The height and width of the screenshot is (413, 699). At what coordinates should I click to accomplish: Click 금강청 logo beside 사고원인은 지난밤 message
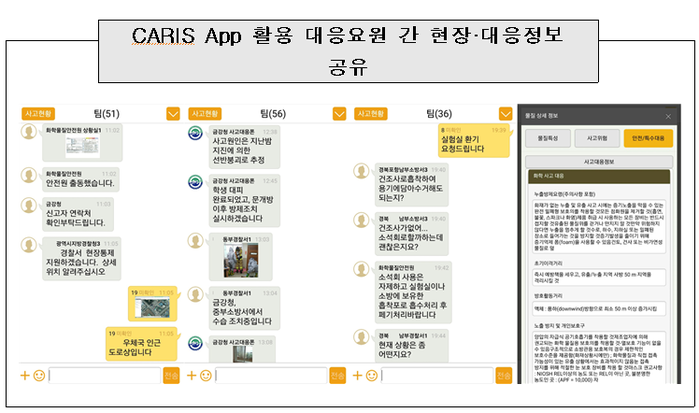tap(195, 133)
